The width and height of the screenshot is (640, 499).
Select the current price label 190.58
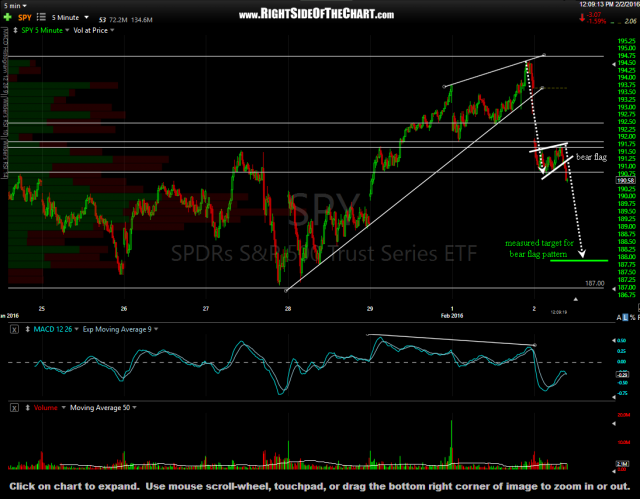click(625, 180)
